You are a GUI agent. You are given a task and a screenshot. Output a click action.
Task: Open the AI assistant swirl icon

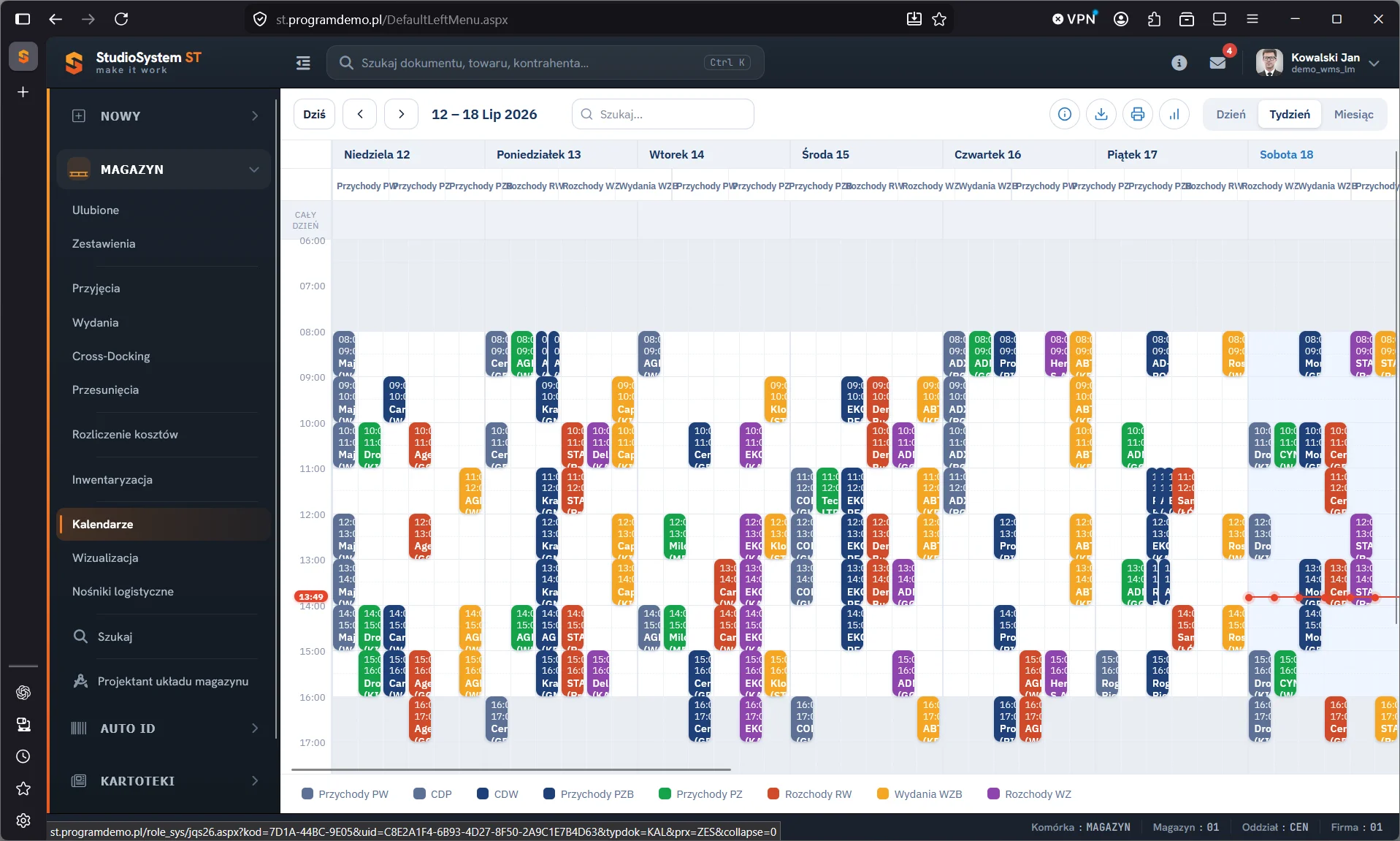coord(23,692)
